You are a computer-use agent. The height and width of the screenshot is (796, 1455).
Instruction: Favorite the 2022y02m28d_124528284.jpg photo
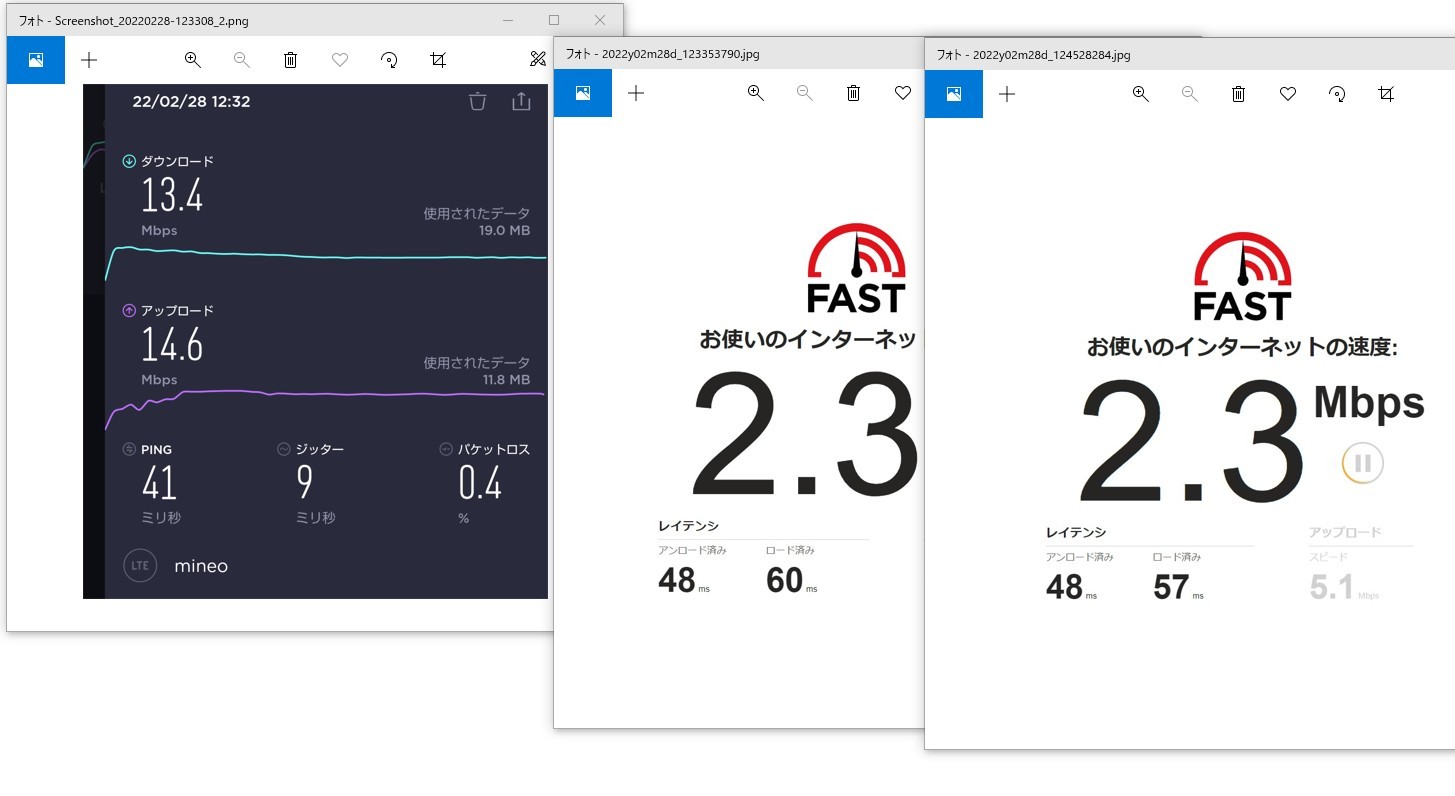[x=1288, y=93]
